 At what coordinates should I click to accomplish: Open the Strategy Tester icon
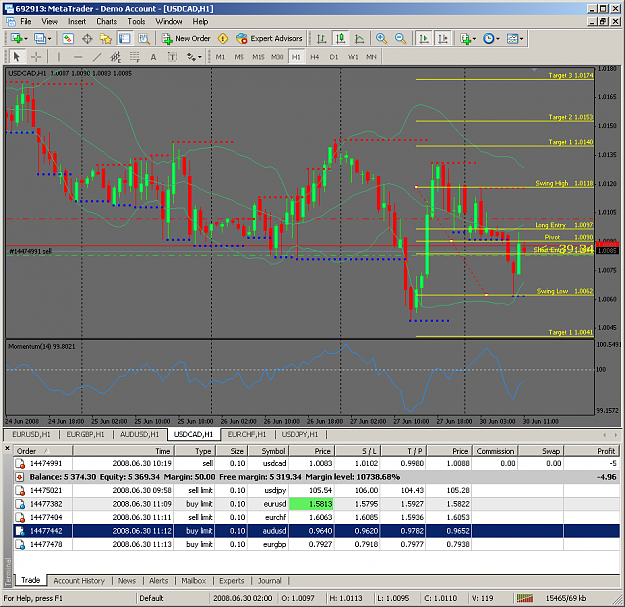click(144, 39)
